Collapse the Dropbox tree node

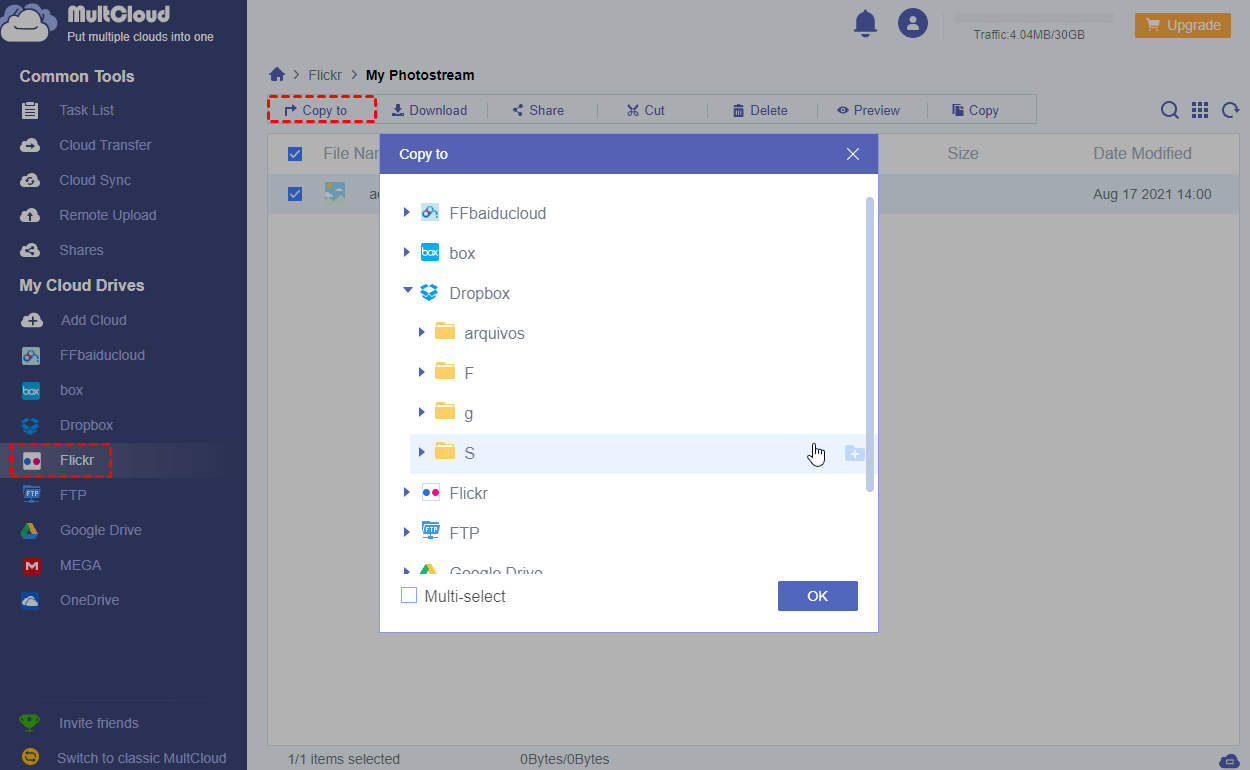coord(407,291)
